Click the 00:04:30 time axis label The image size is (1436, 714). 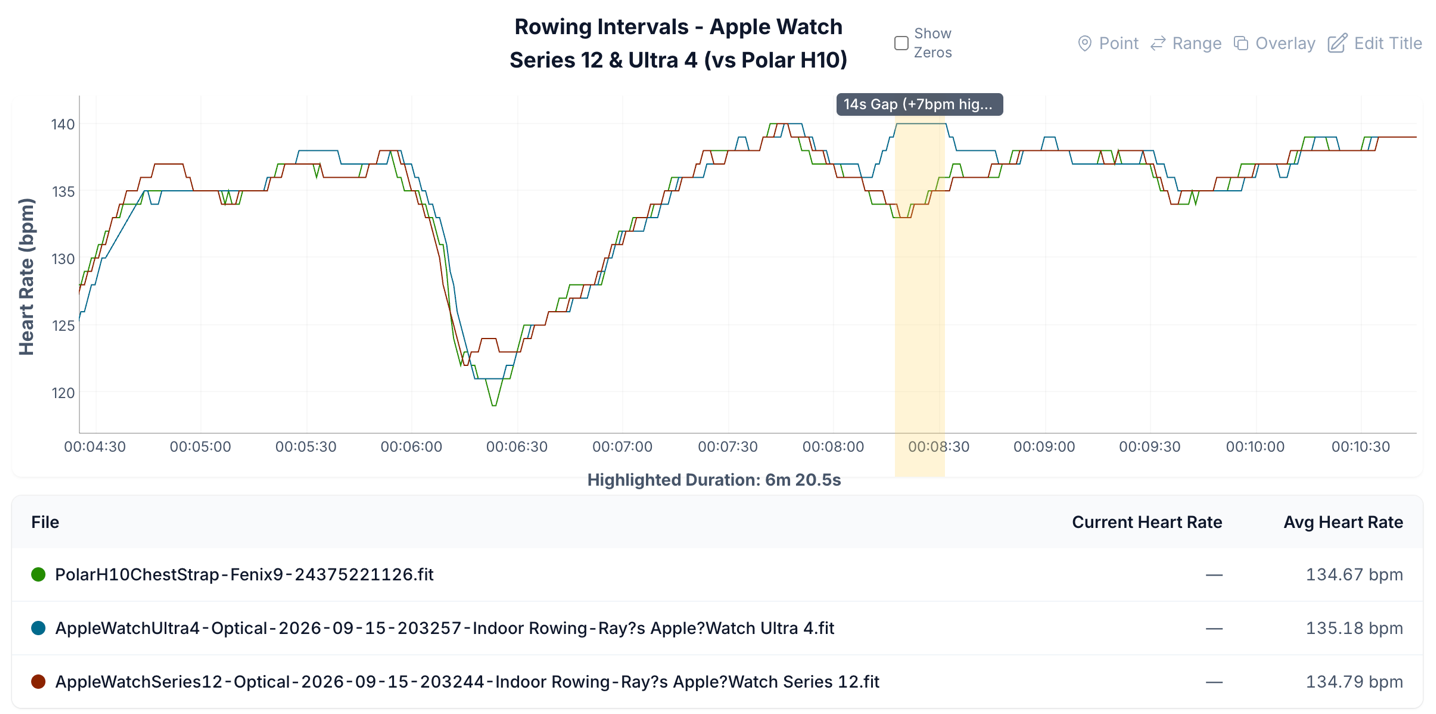(95, 447)
